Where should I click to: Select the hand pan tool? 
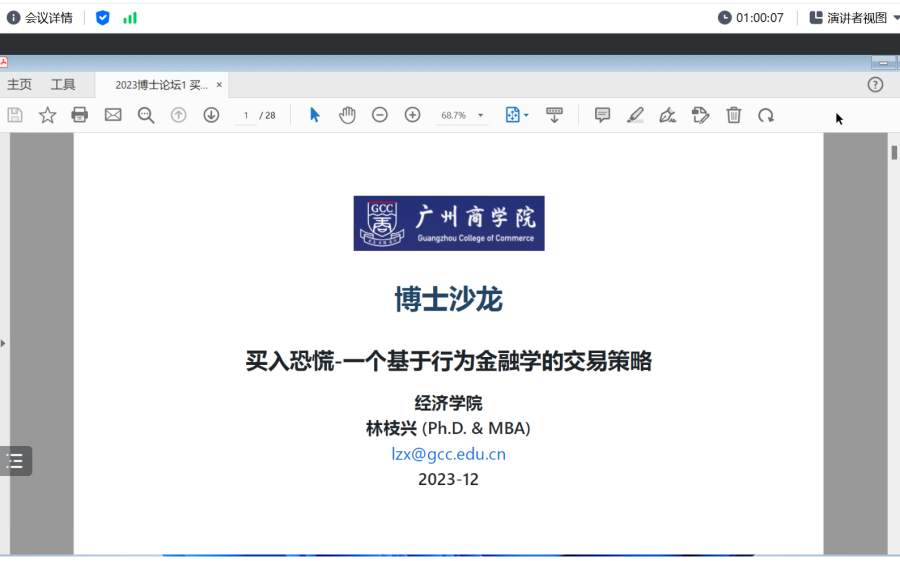click(x=347, y=115)
